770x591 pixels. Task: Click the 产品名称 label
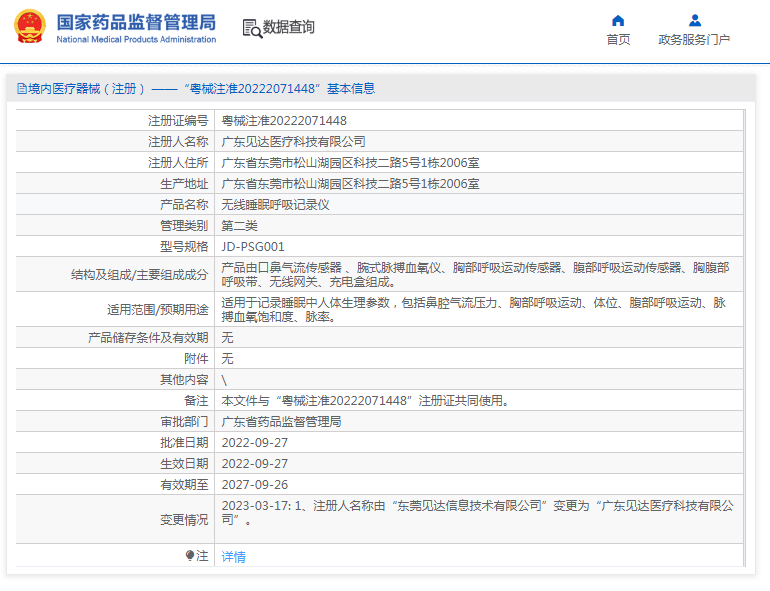[x=184, y=205]
